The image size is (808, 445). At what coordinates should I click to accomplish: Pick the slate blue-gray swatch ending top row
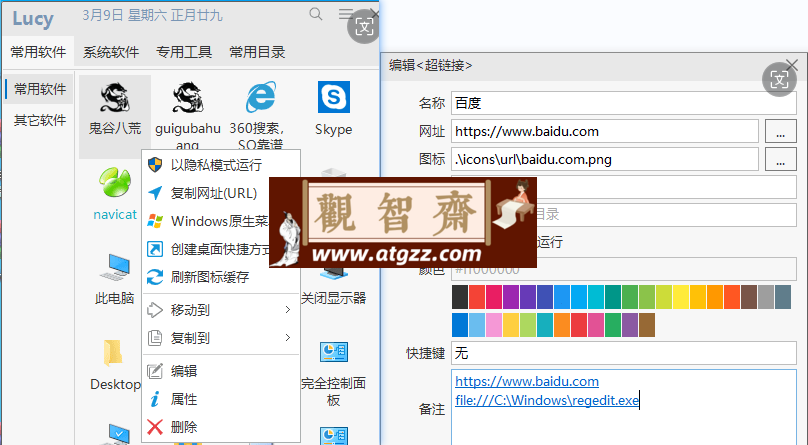[783, 297]
